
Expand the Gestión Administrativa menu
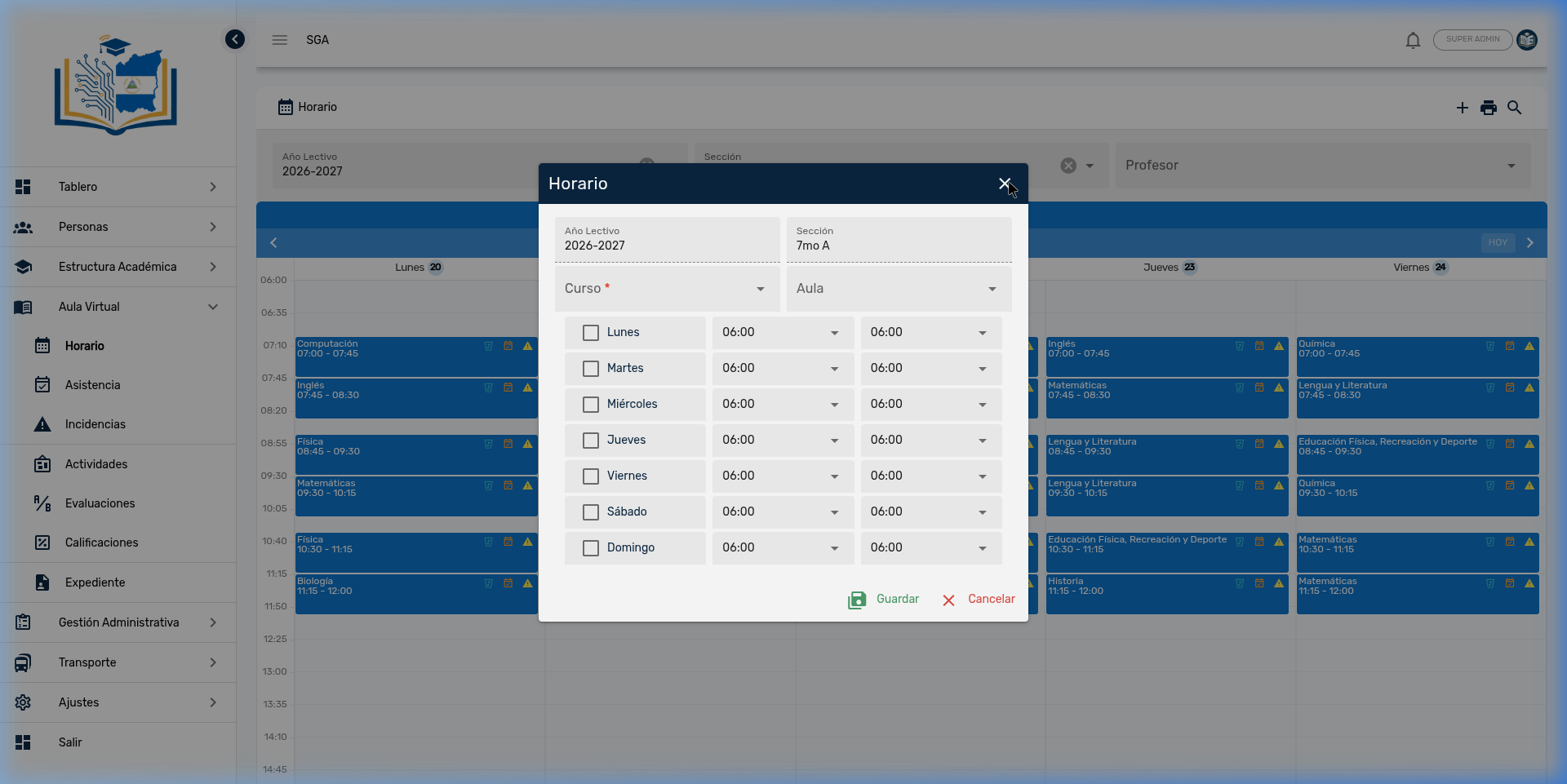point(118,622)
